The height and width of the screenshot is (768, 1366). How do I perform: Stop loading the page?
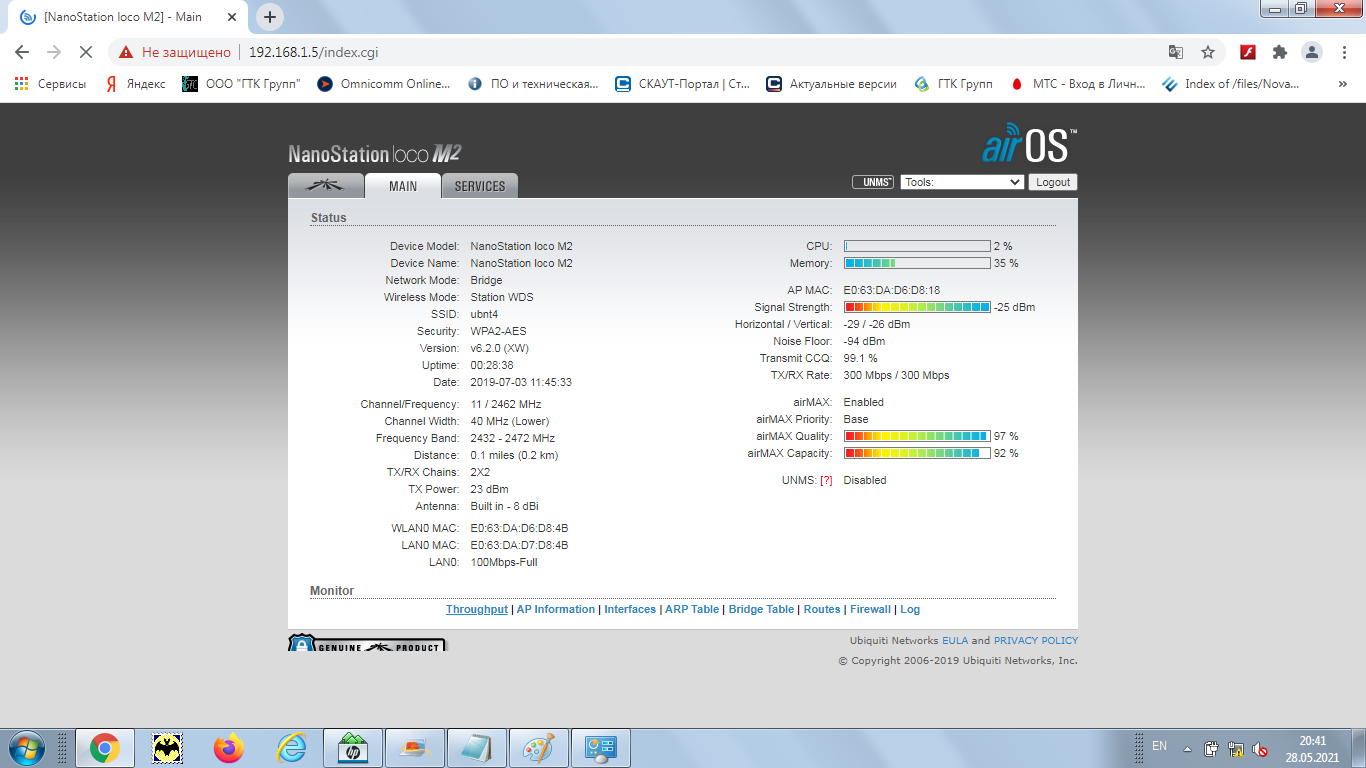click(86, 52)
